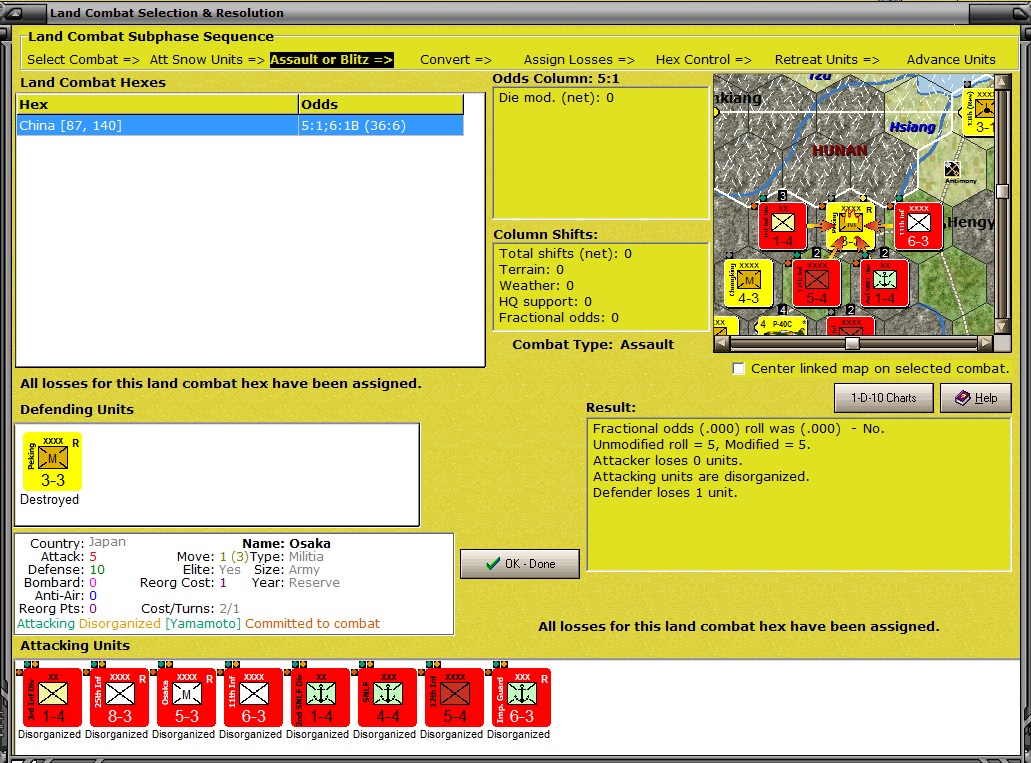Click the Assign Losses subphase step
Image resolution: width=1031 pixels, height=763 pixels.
(579, 60)
